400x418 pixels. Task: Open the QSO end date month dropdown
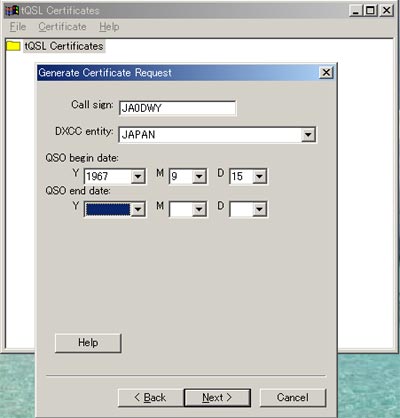point(199,209)
